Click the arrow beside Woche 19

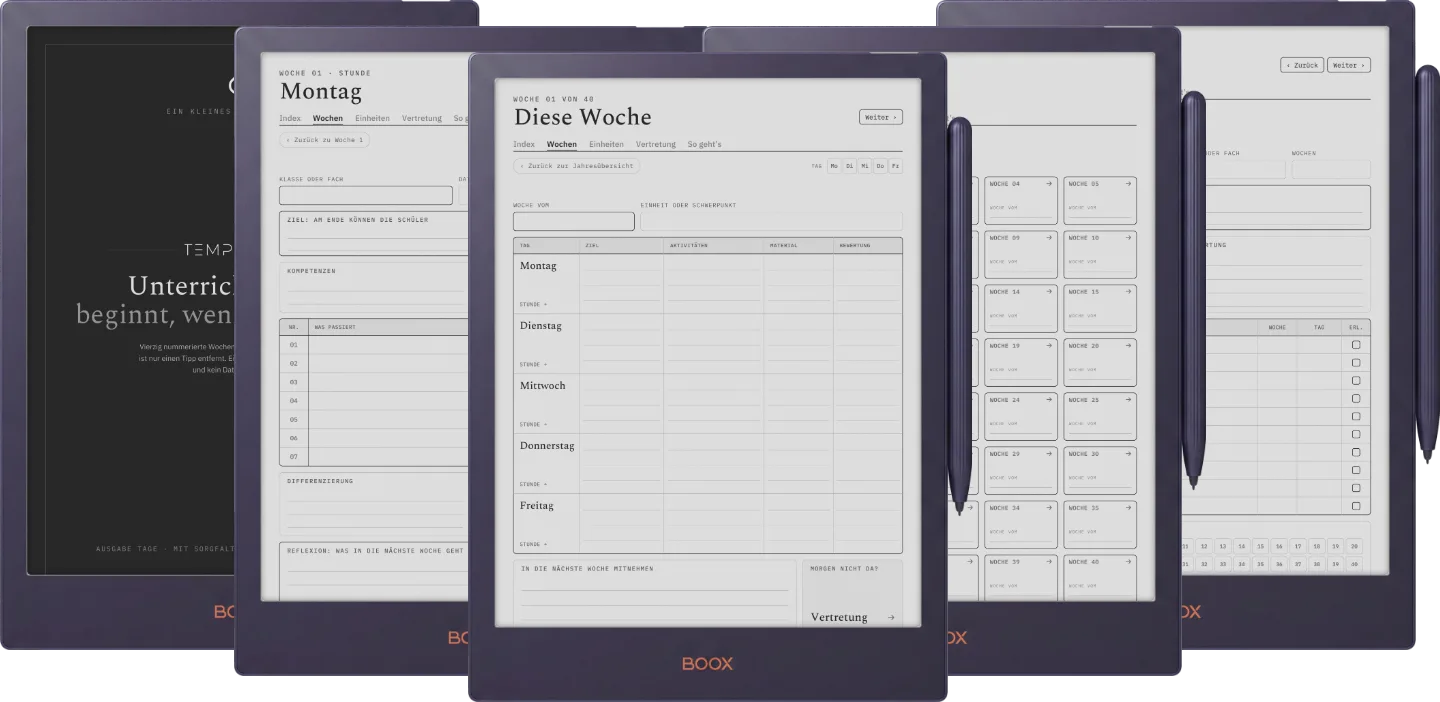1049,345
